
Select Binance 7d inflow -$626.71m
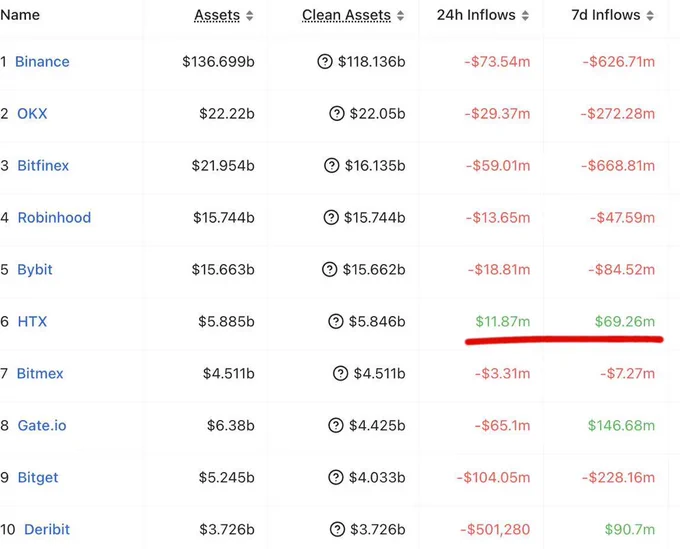pos(618,62)
